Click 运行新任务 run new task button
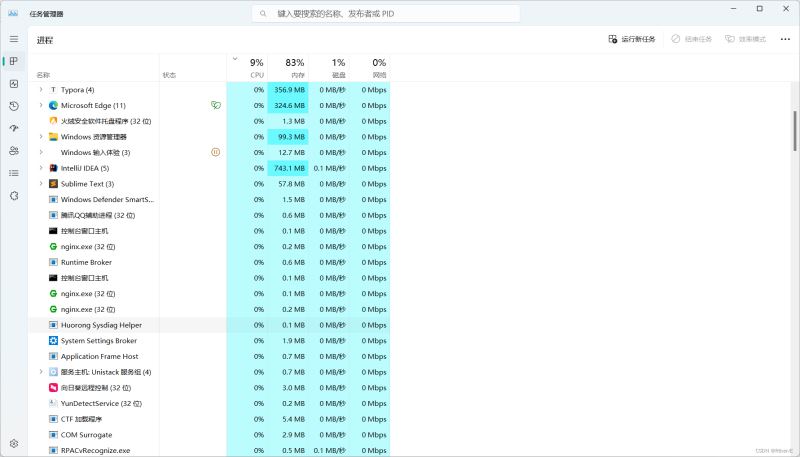Screen dimensions: 800x457 click(632, 39)
